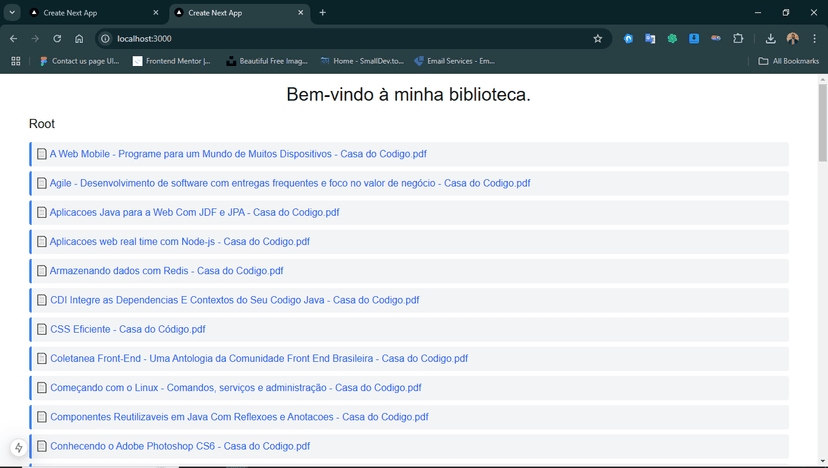Show browser downloads
828x468 pixels.
tap(770, 39)
